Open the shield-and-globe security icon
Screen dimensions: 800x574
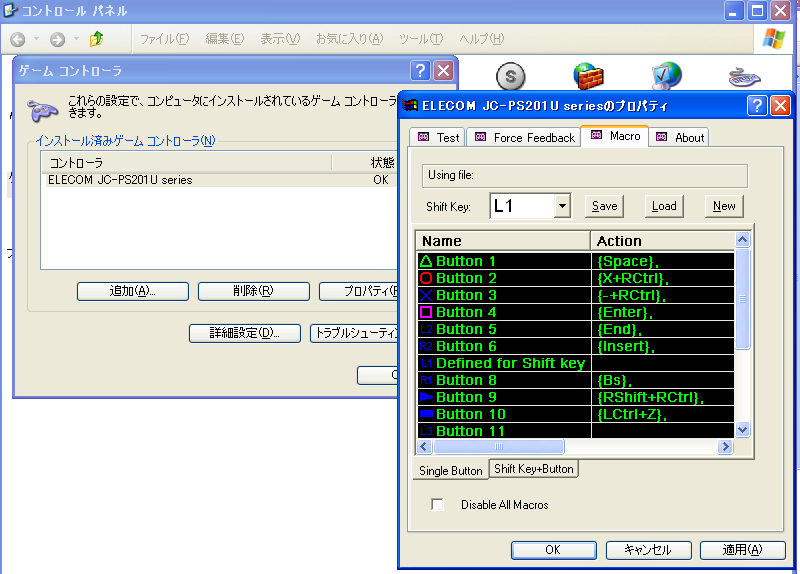pyautogui.click(x=666, y=76)
